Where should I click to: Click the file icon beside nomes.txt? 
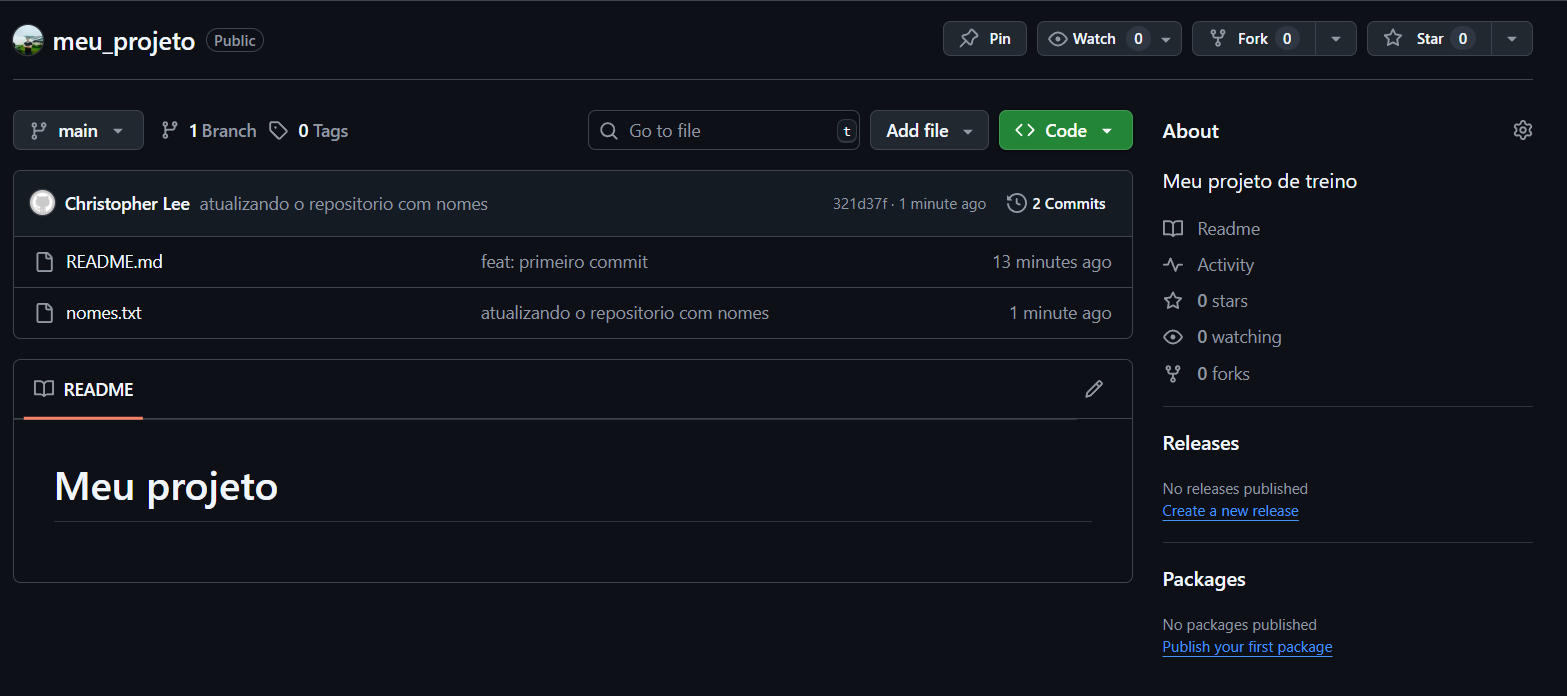(44, 313)
